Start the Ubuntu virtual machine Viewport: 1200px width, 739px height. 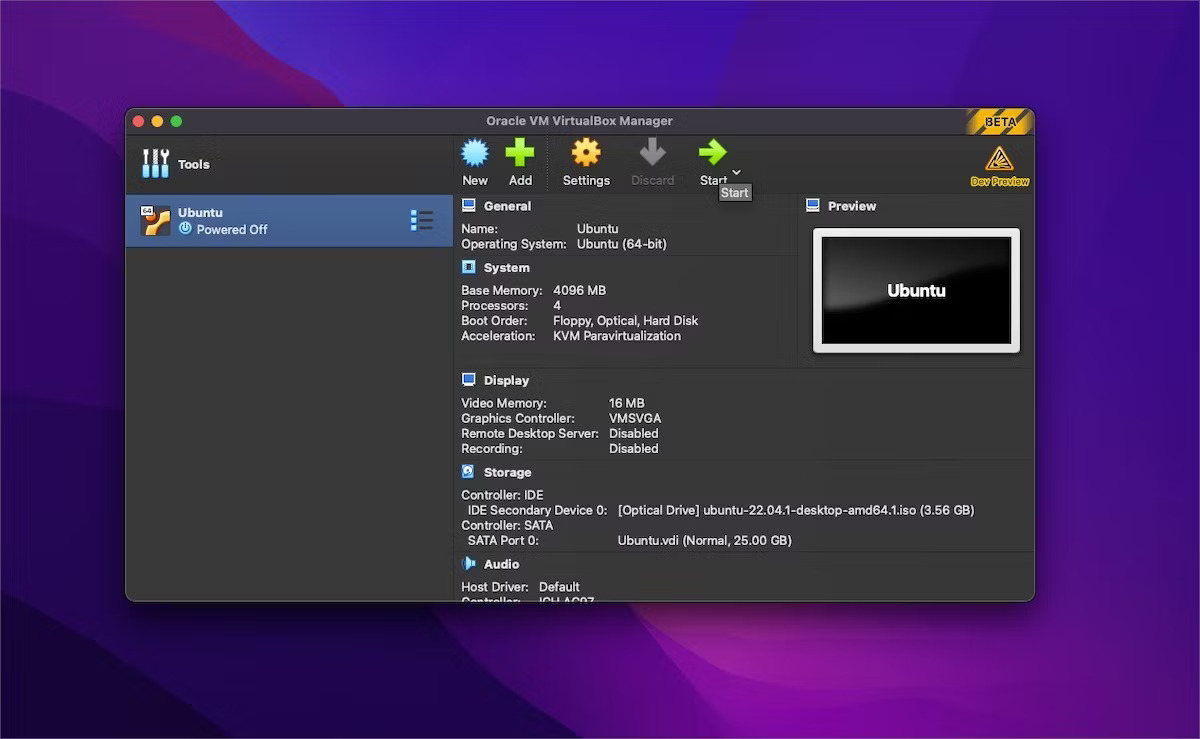[713, 160]
